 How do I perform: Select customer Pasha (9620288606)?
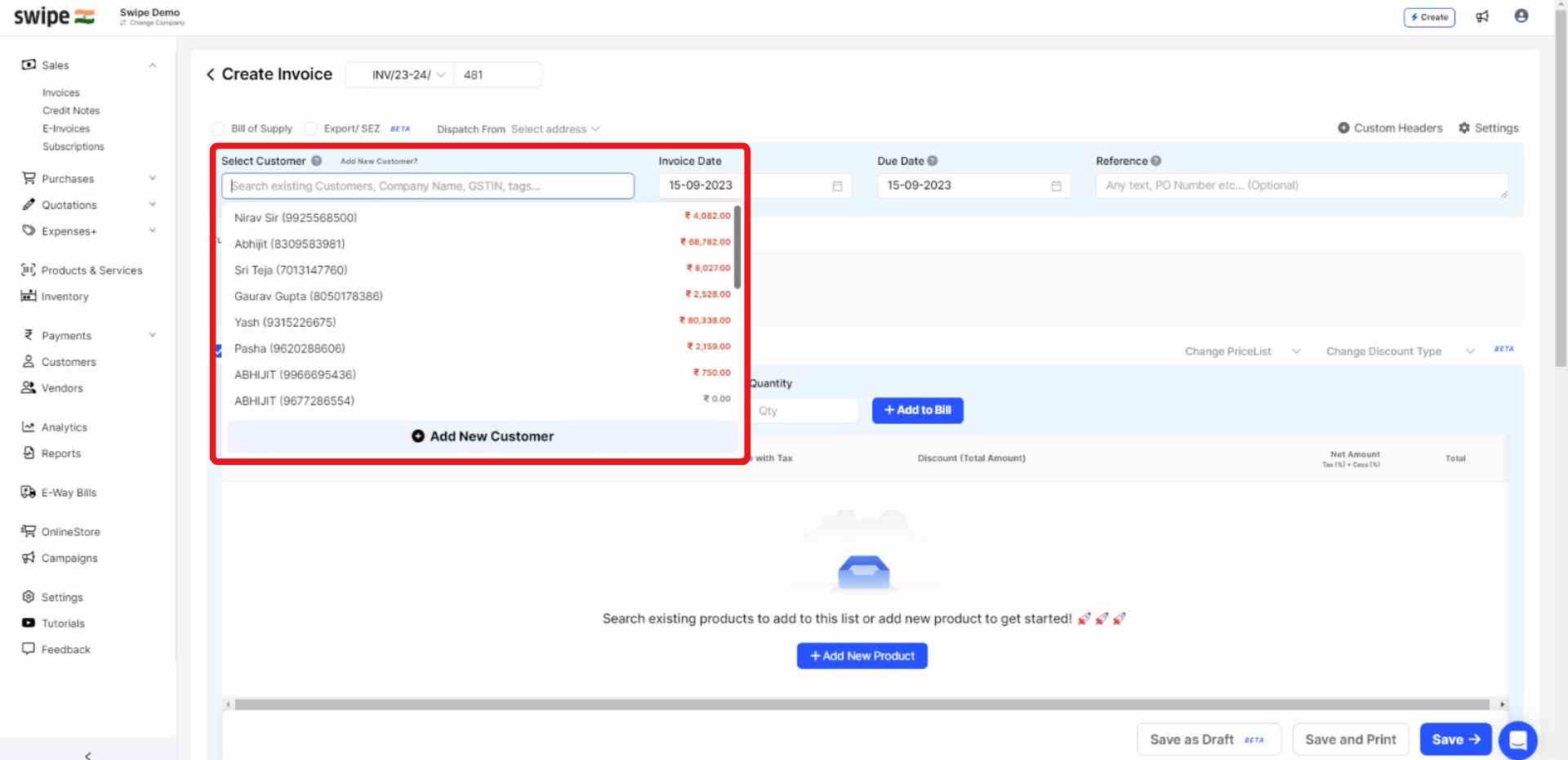pyautogui.click(x=482, y=348)
